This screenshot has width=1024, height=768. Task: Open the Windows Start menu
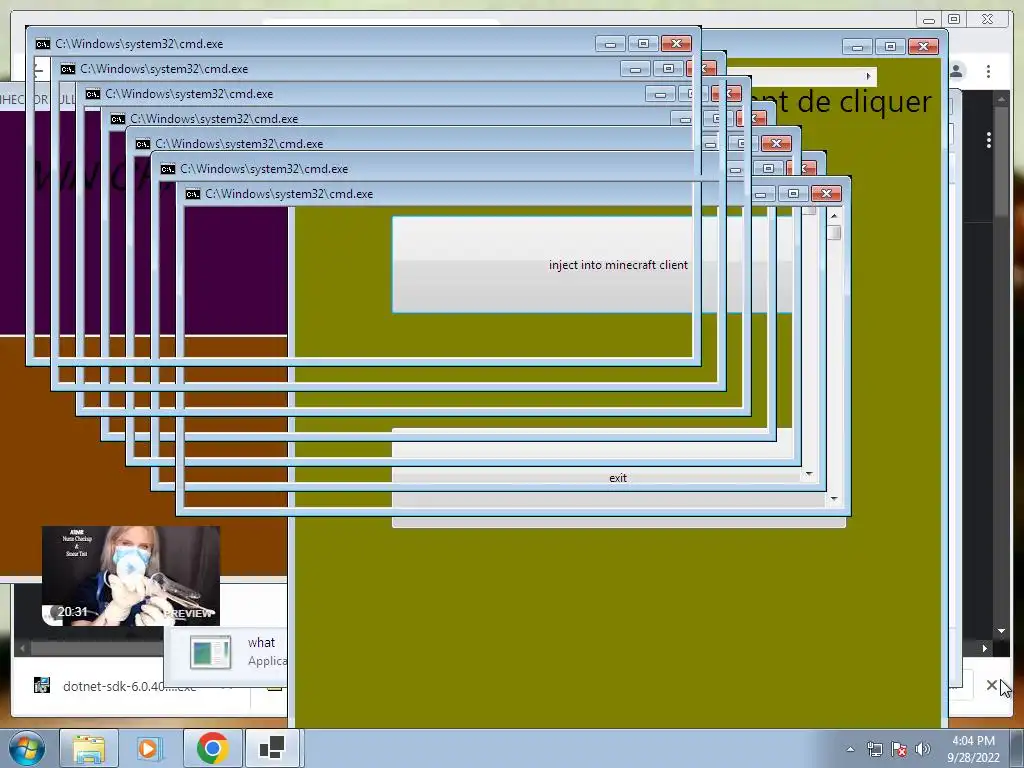[x=27, y=748]
